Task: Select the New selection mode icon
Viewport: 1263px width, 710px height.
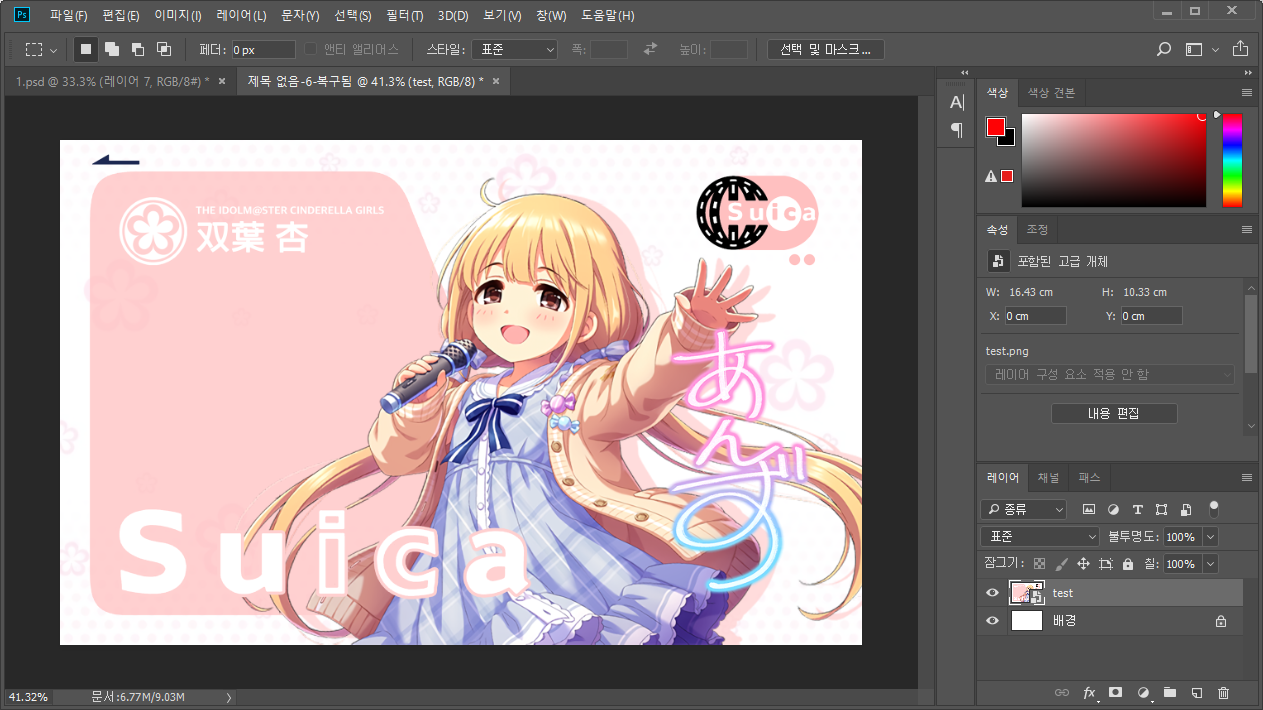Action: (x=86, y=49)
